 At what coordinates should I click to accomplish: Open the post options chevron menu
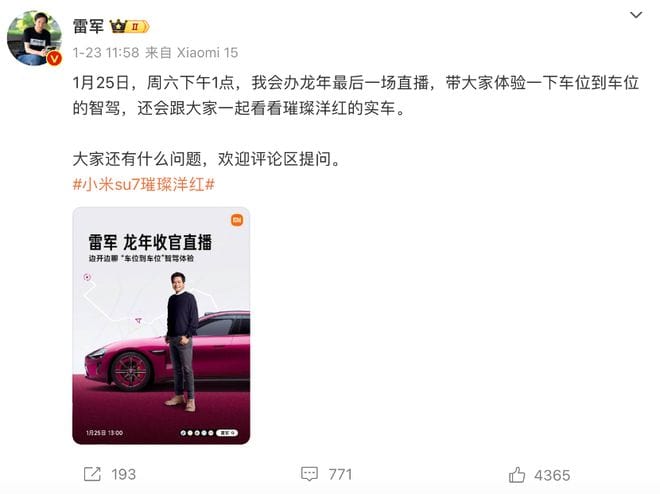click(636, 15)
